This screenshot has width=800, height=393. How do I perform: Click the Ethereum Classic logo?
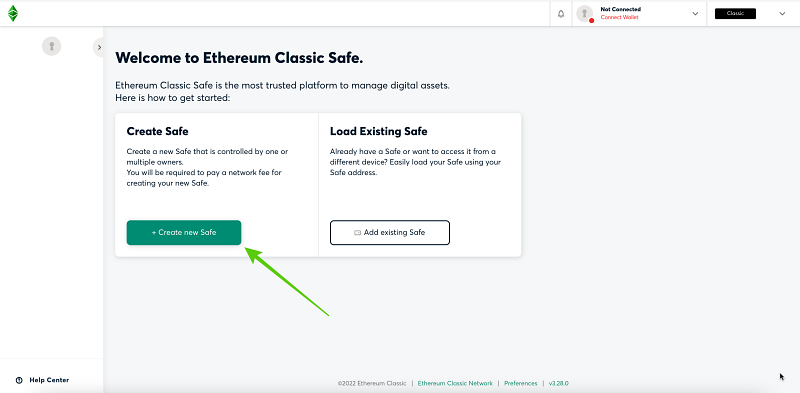point(13,13)
